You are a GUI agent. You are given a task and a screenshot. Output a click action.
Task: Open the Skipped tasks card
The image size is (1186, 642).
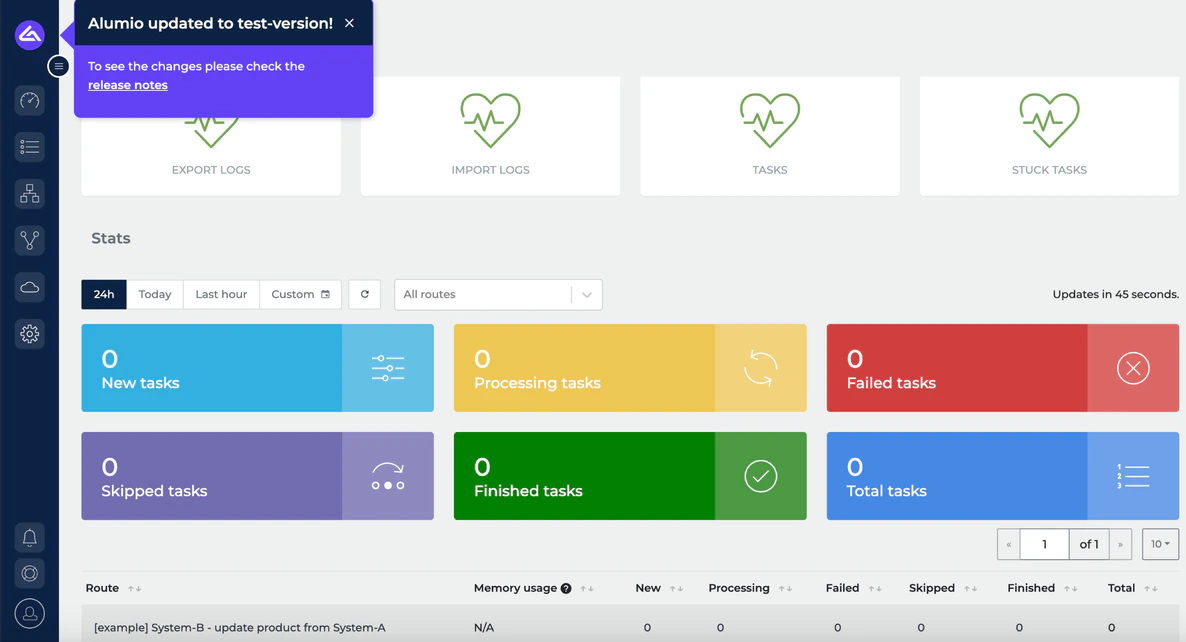click(x=257, y=476)
